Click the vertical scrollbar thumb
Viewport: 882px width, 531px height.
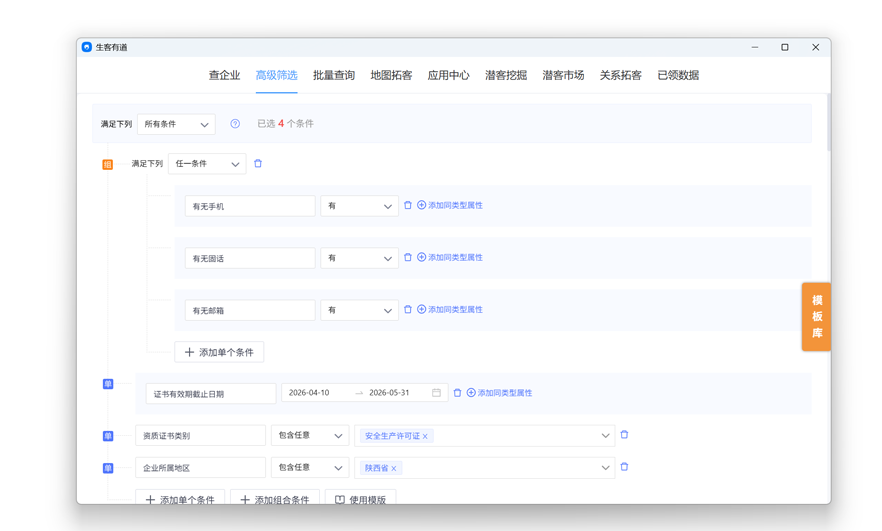[x=829, y=123]
